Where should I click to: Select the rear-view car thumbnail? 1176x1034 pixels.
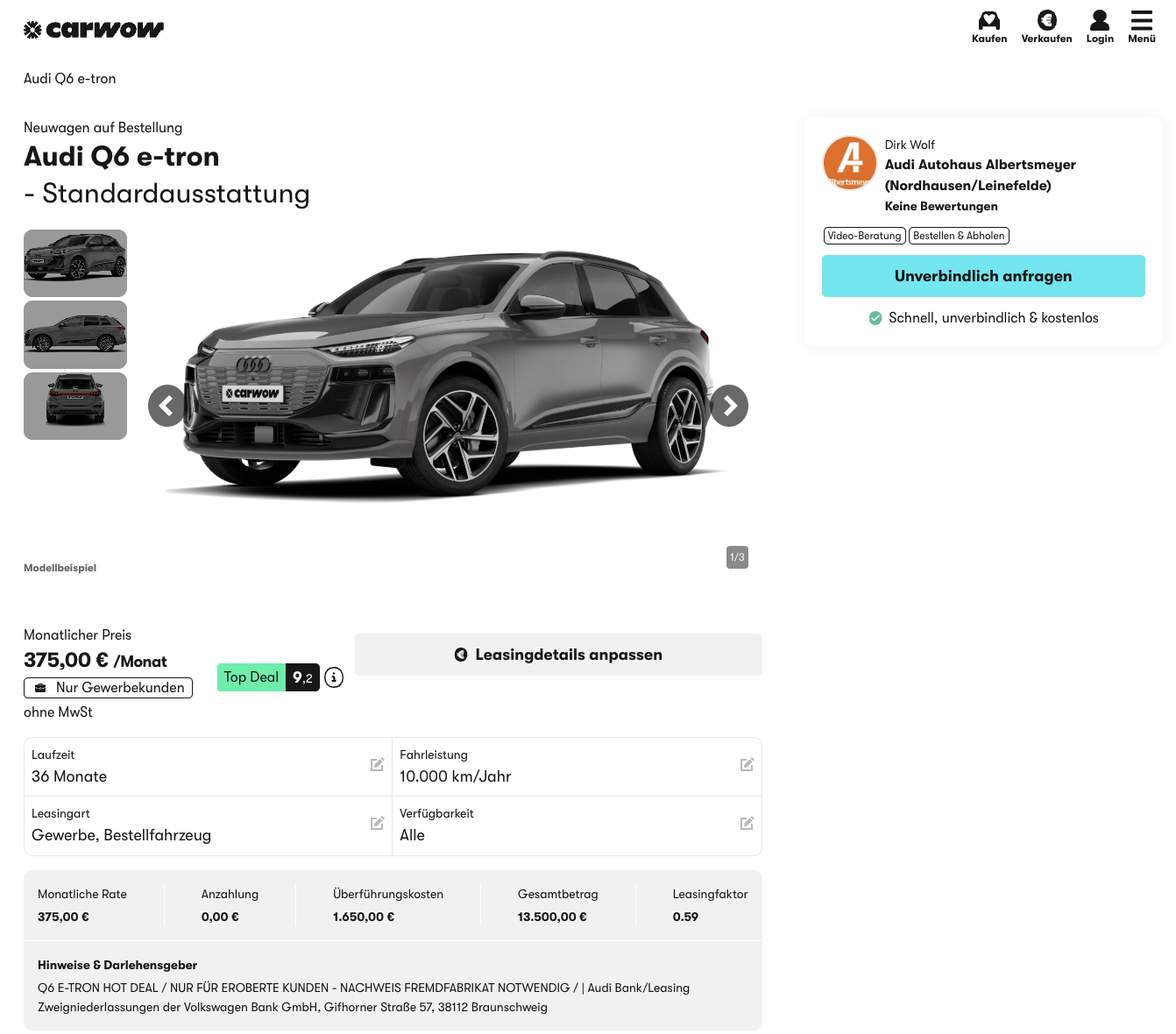coord(75,407)
